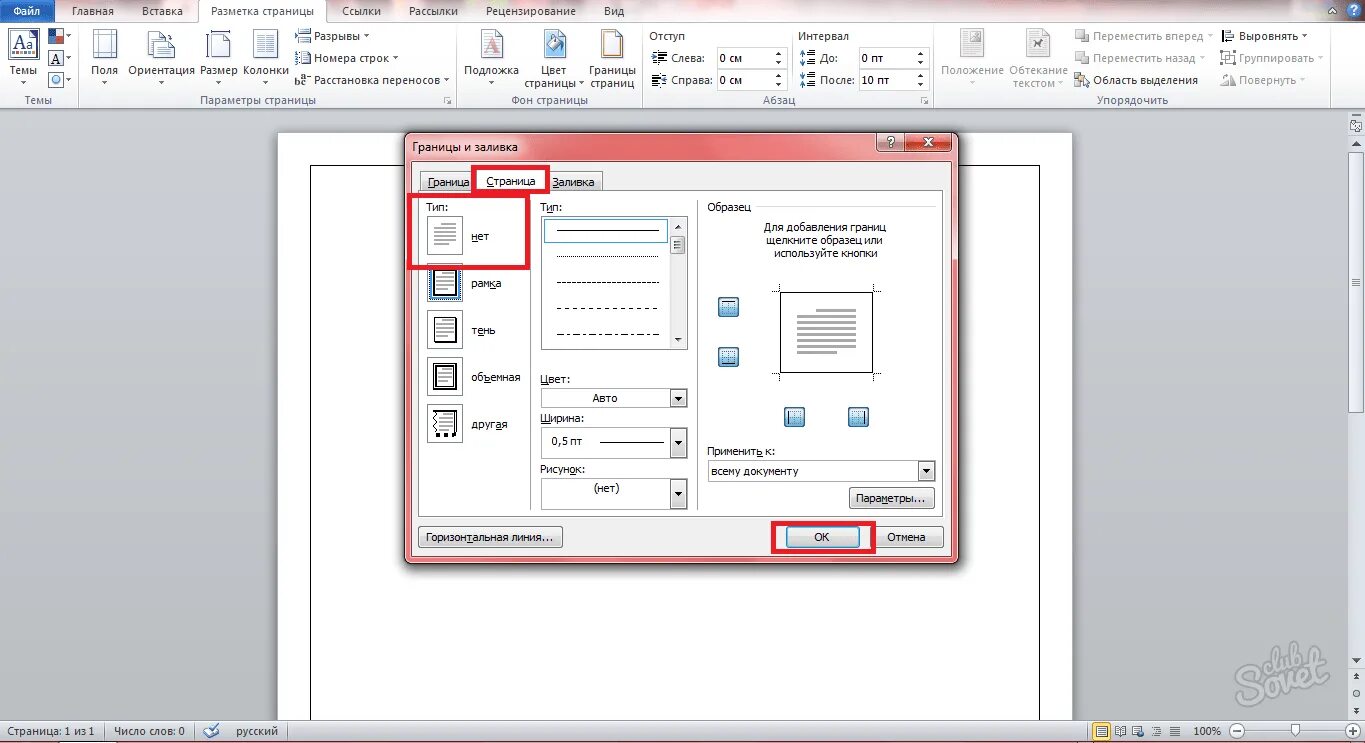Screen dimensions: 1365x743
Task: Toggle the top border in preview
Action: pyautogui.click(x=729, y=308)
